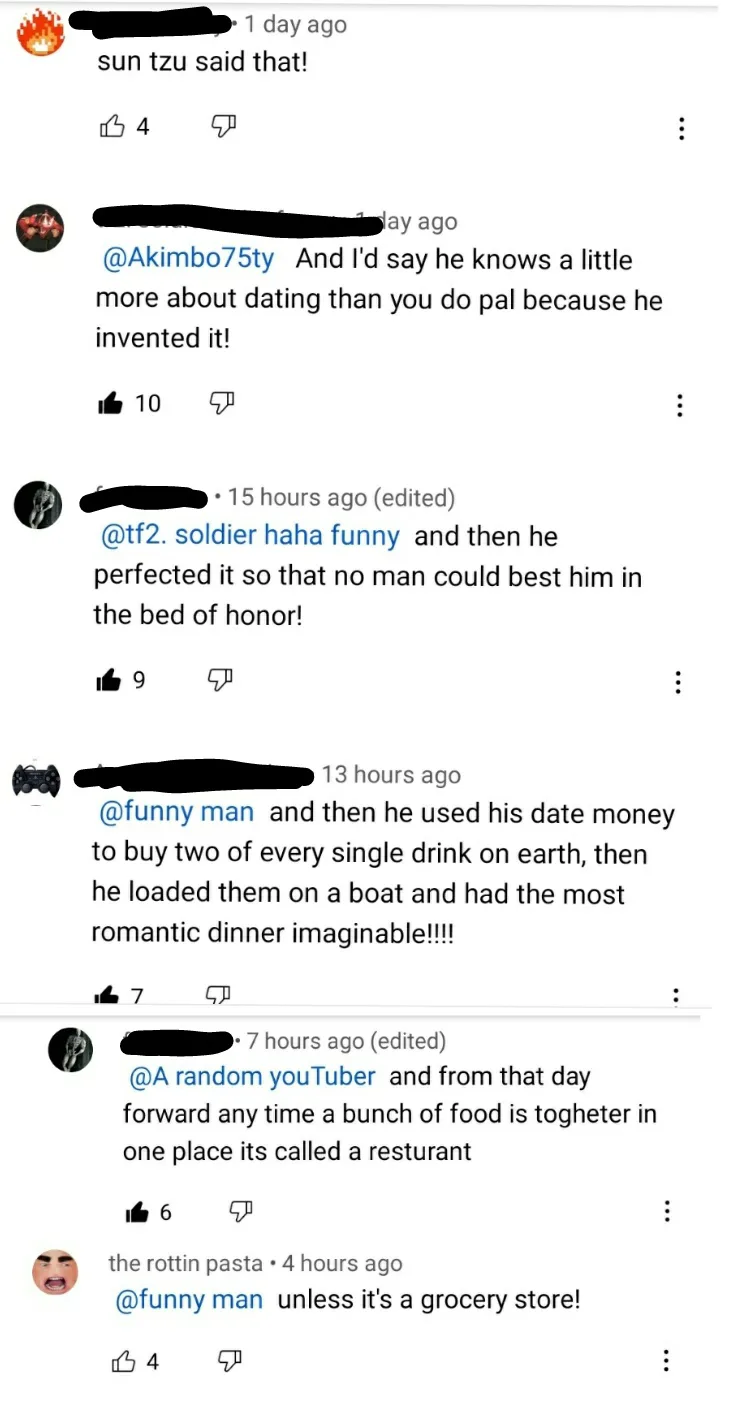Open the game controller profile avatar

pos(36,780)
